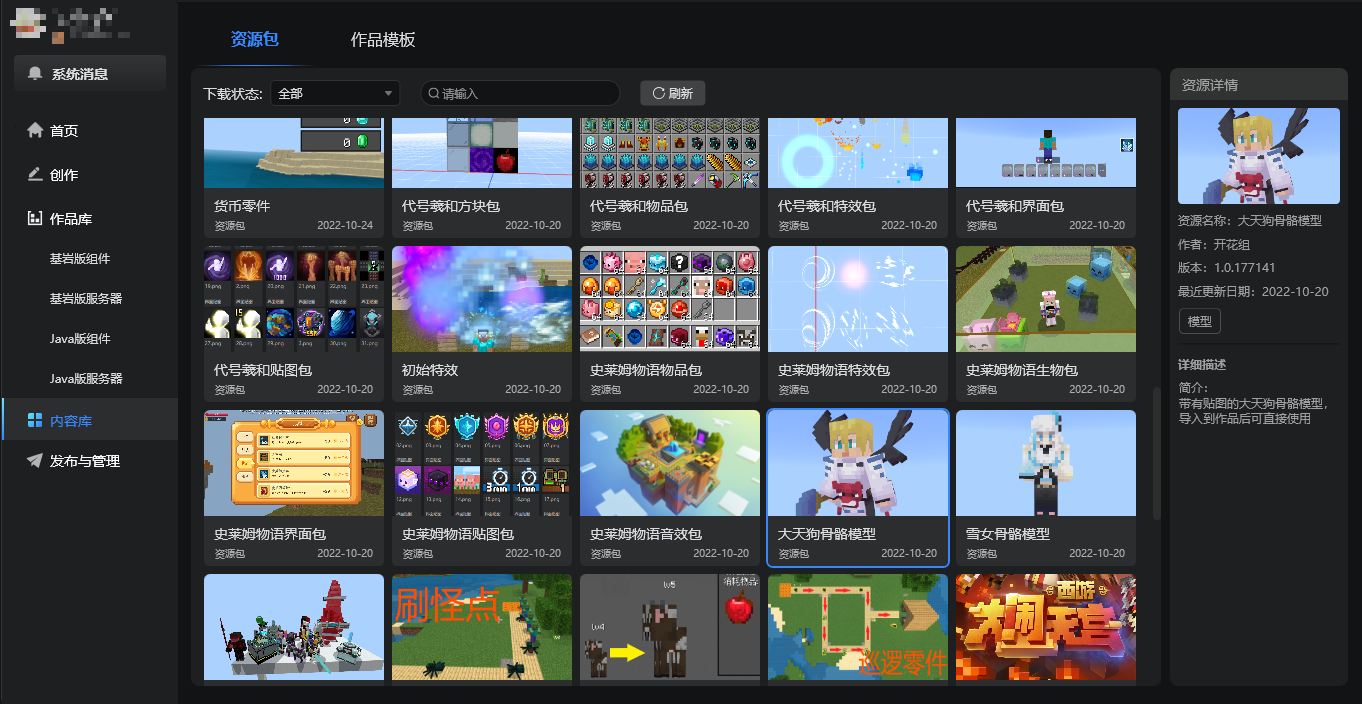Image resolution: width=1362 pixels, height=704 pixels.
Task: Select the 代号羲和贴图包 resource card
Action: coord(294,324)
